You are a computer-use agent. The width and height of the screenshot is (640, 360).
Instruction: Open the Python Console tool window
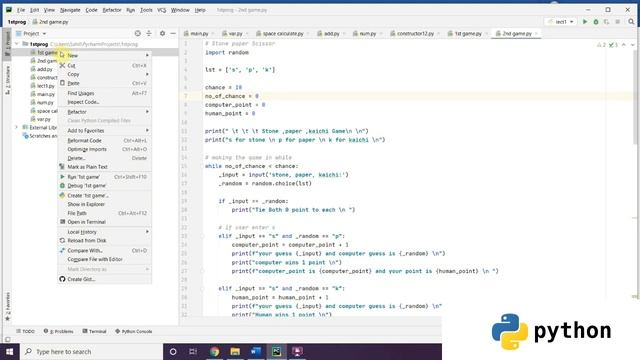click(133, 331)
